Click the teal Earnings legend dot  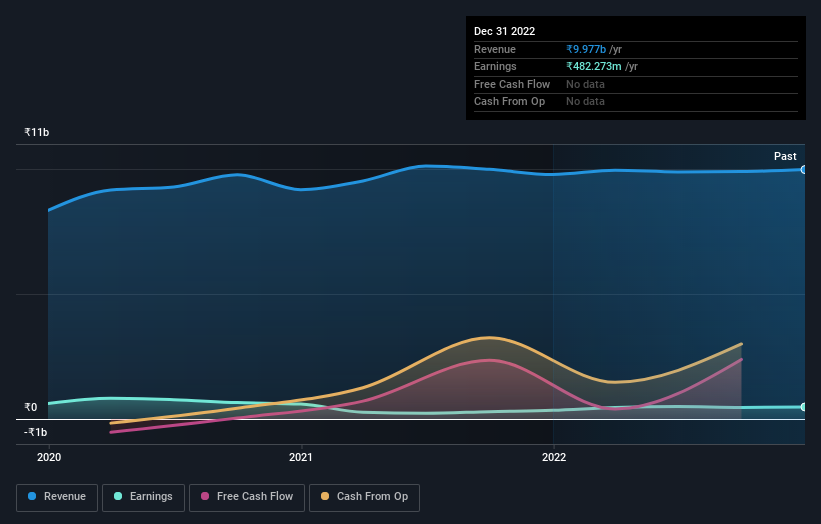118,496
